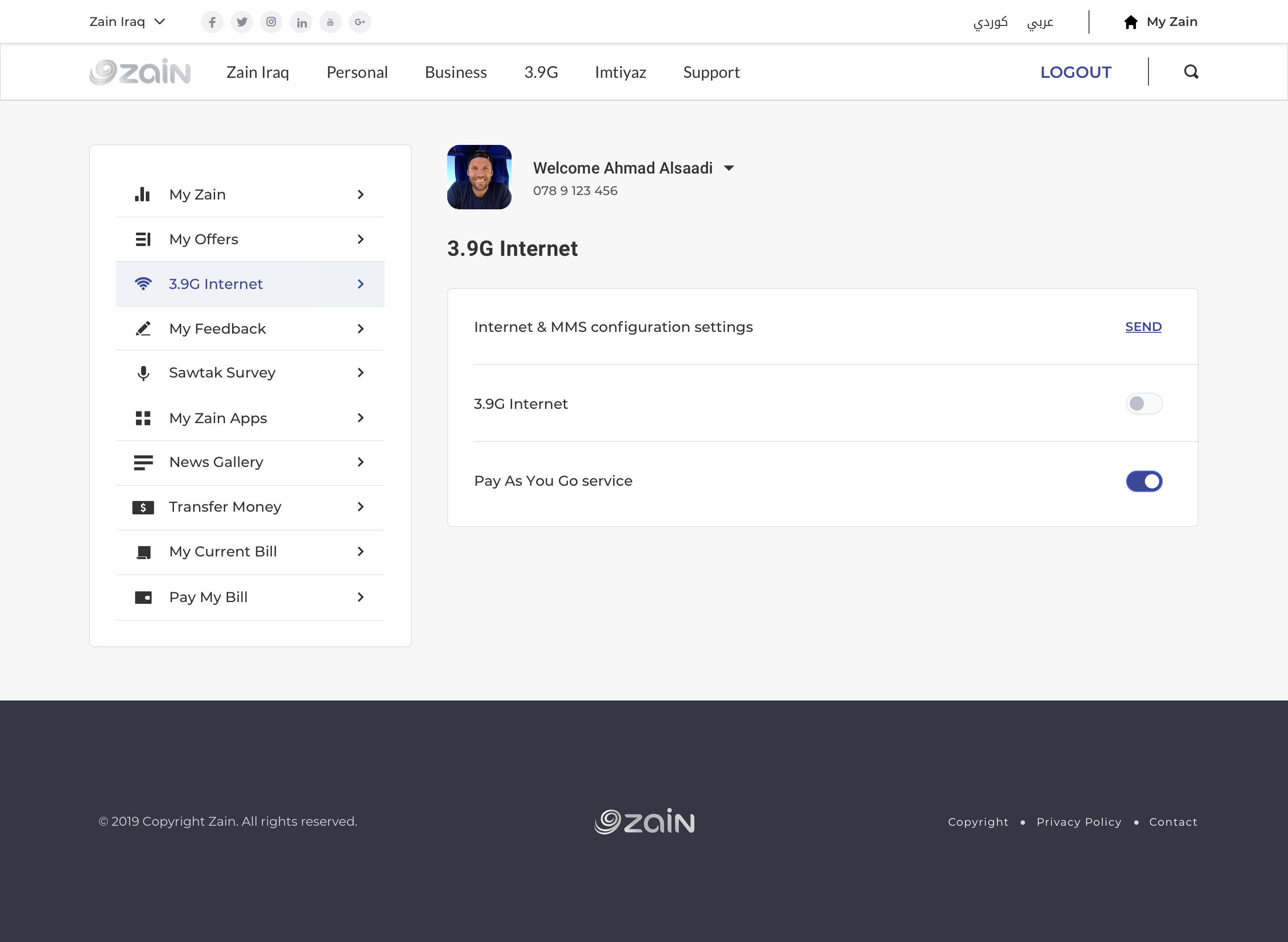Image resolution: width=1288 pixels, height=942 pixels.
Task: Select the phone number 078 9 123 456
Action: tap(575, 191)
